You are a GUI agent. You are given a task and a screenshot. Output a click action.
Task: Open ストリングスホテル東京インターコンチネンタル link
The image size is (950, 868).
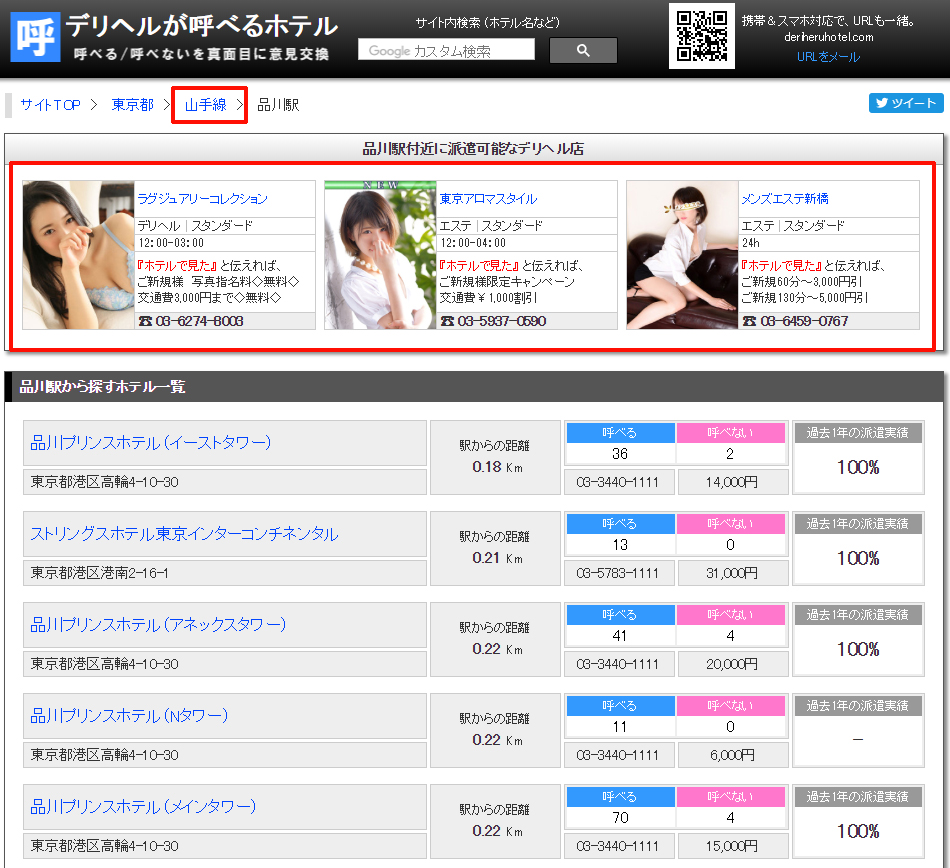point(184,534)
